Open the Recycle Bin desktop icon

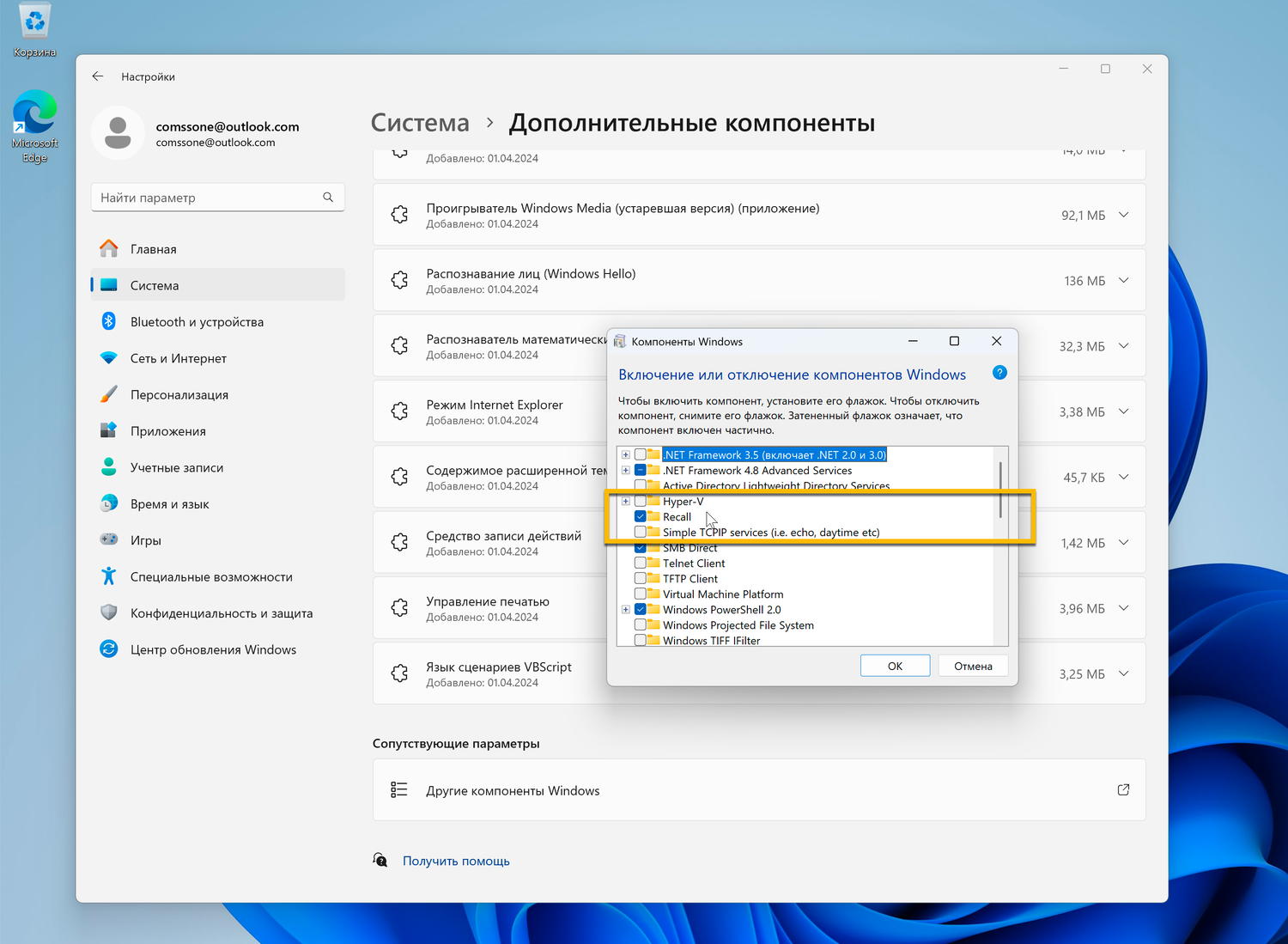[x=34, y=30]
